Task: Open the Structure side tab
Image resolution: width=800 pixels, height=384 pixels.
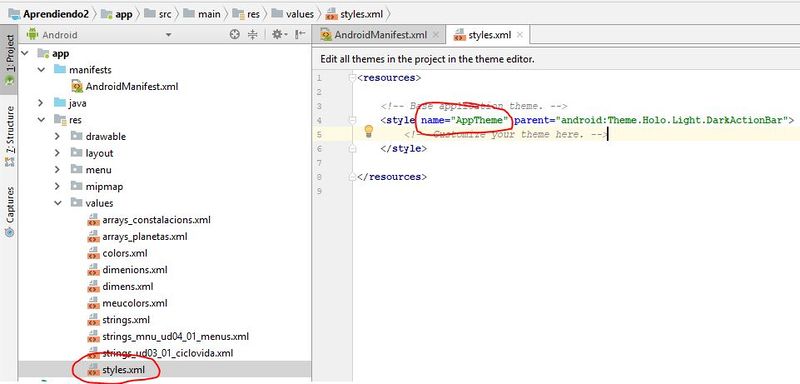Action: [x=9, y=136]
